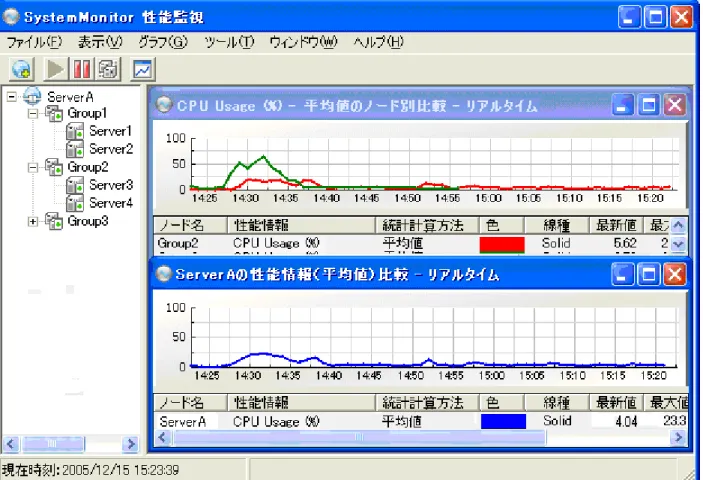Collapse the ServerA root node
703x480 pixels.
[12, 96]
